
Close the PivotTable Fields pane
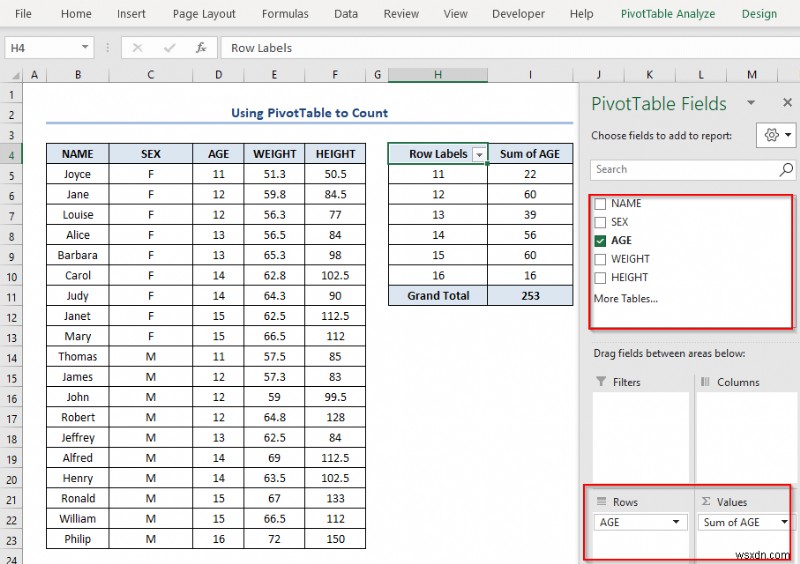coord(787,103)
